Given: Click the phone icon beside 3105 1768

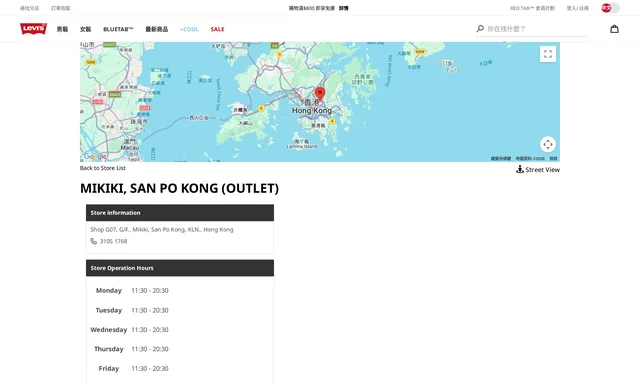Looking at the screenshot, I should point(93,241).
